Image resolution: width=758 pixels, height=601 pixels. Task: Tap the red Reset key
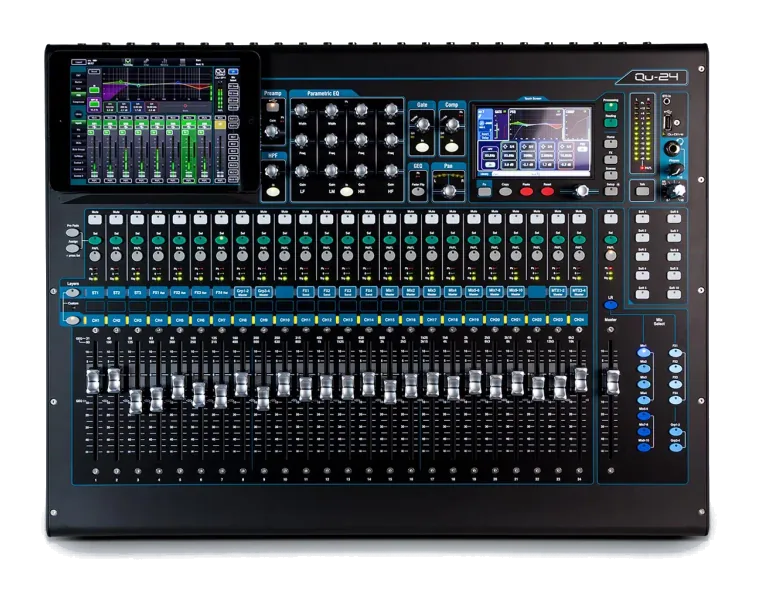click(547, 191)
